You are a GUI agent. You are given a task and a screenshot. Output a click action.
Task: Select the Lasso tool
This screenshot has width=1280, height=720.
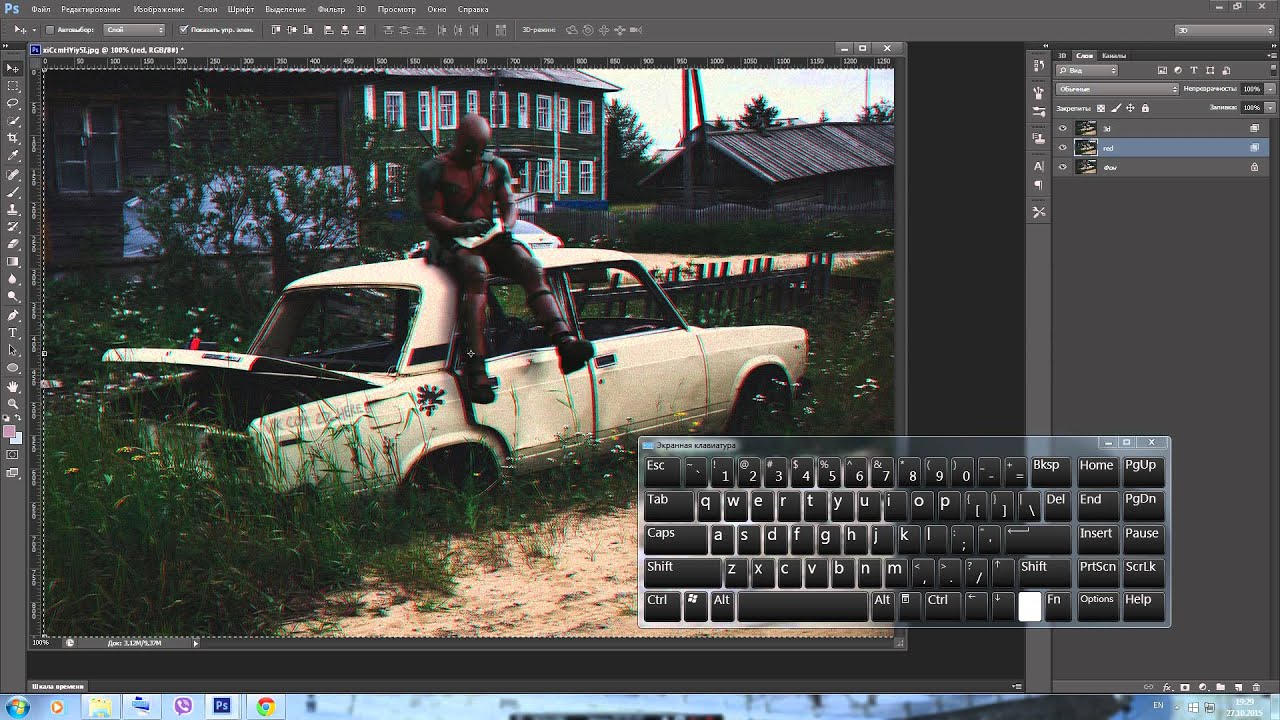pos(13,103)
